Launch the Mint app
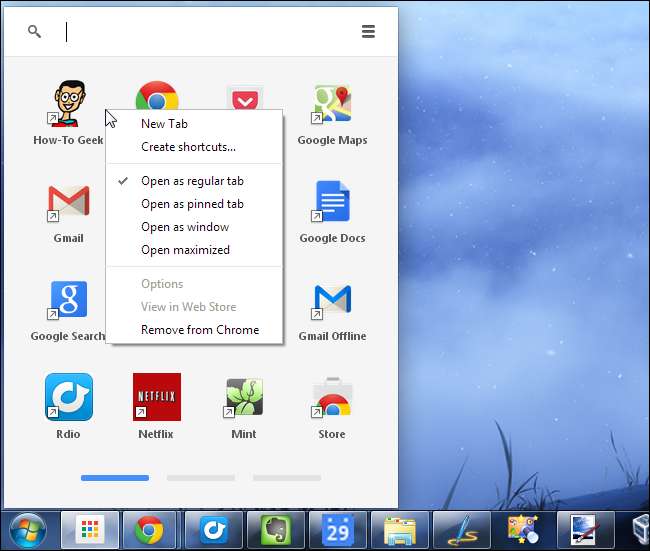 244,397
